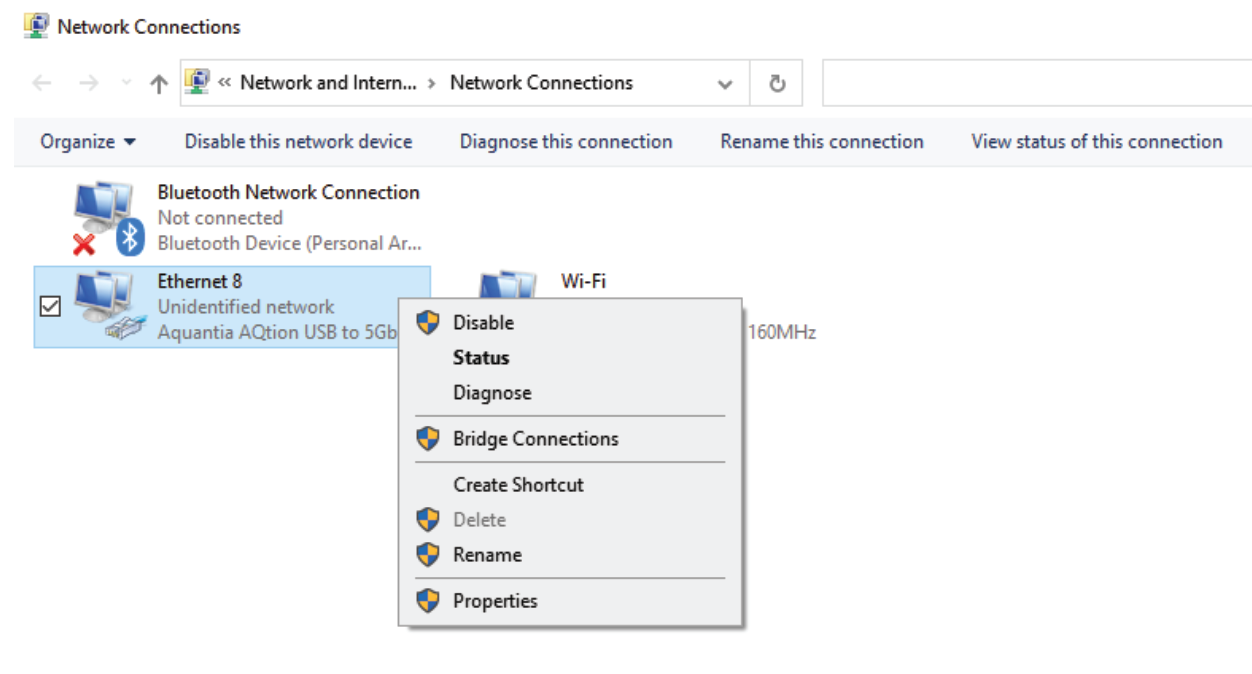Open the recent locations dropdown arrow
The height and width of the screenshot is (674, 1252).
[125, 84]
